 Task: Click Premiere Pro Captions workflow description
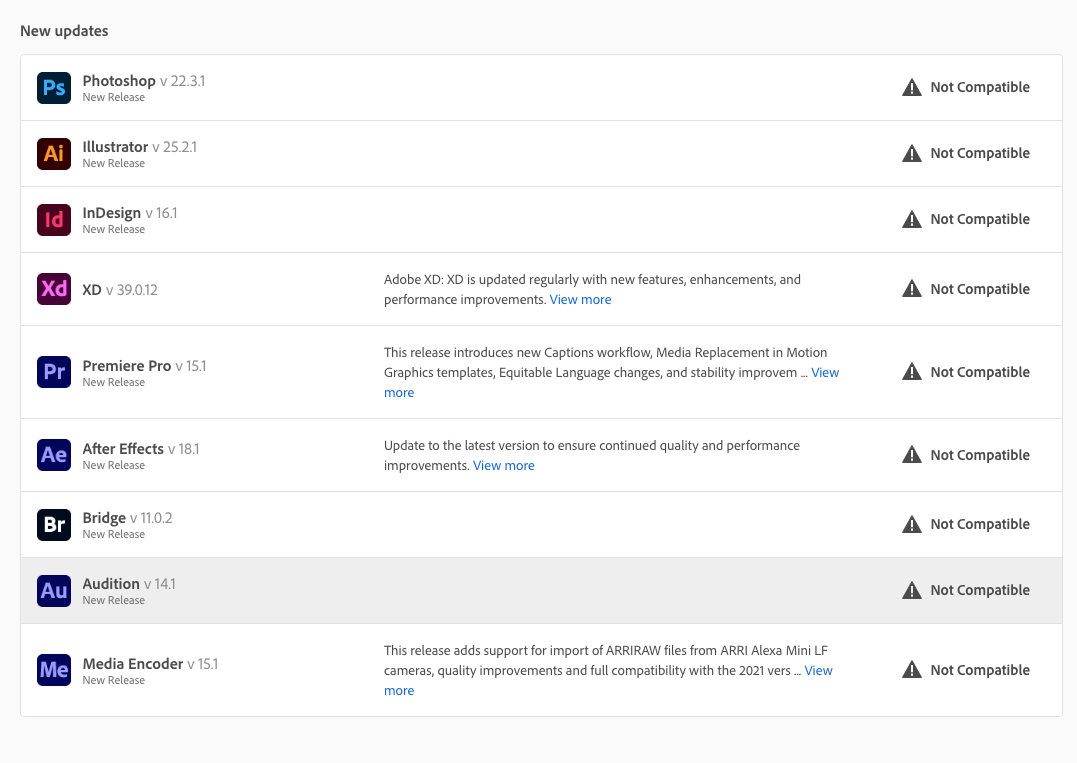click(611, 372)
